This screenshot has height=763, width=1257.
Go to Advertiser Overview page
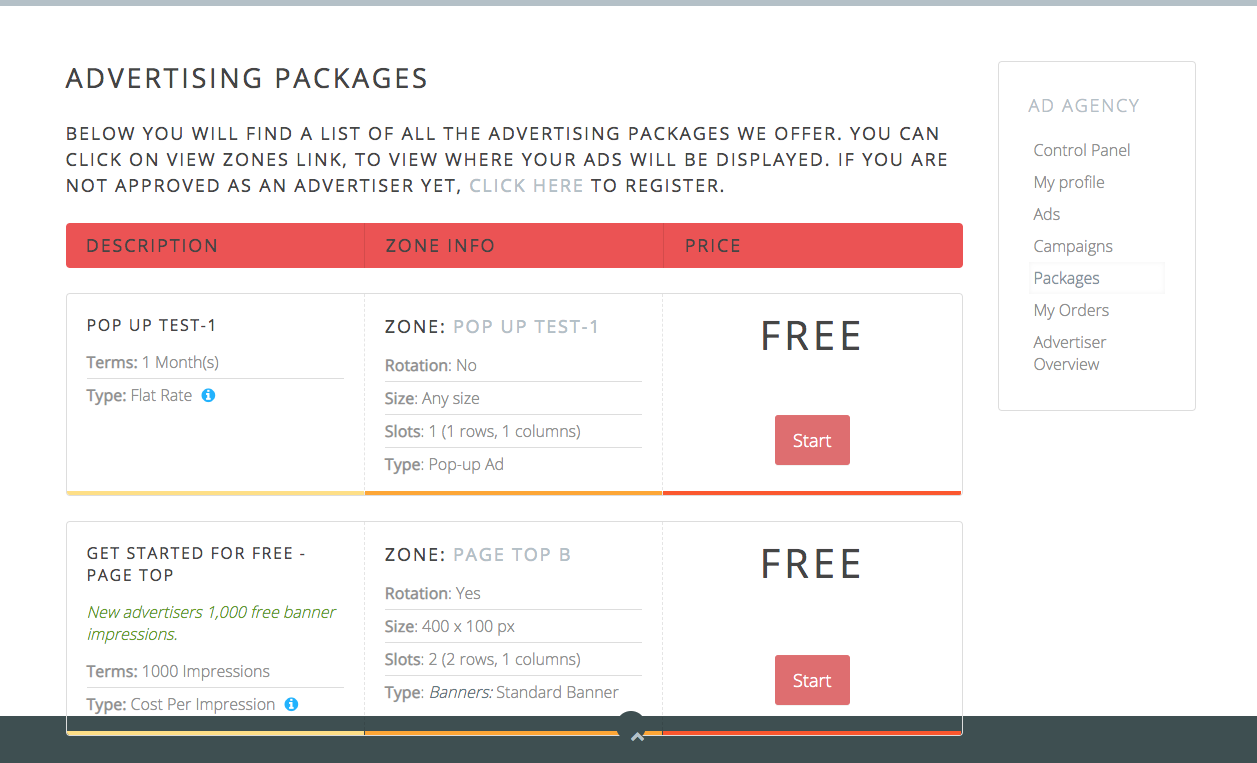pos(1069,353)
